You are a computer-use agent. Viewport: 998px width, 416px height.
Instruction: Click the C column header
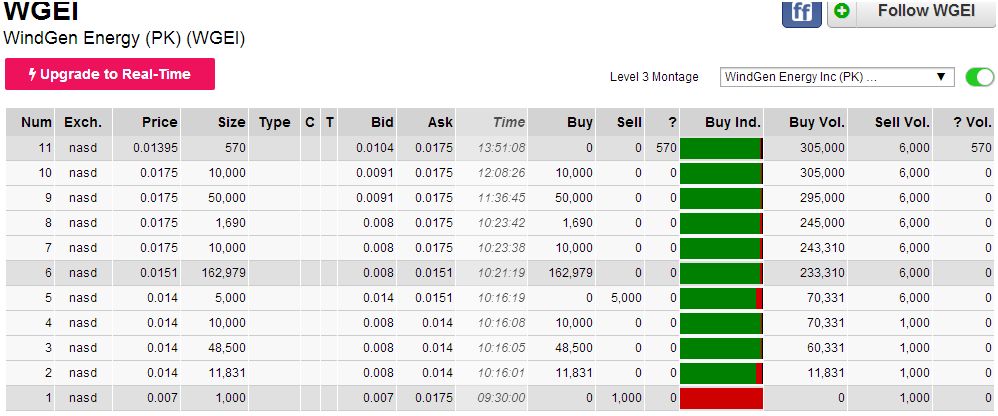tap(310, 122)
